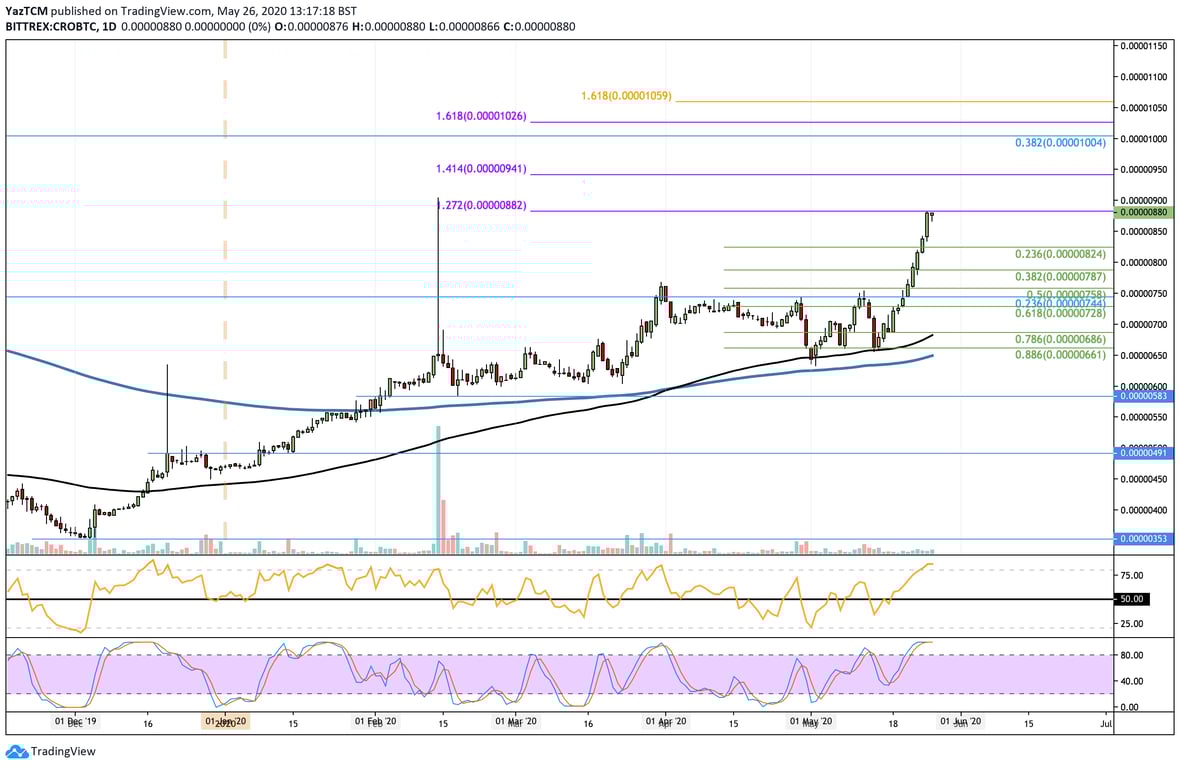Viewport: 1180px width, 768px height.
Task: Click the TradingView wordmark at bottom left
Action: pos(62,751)
